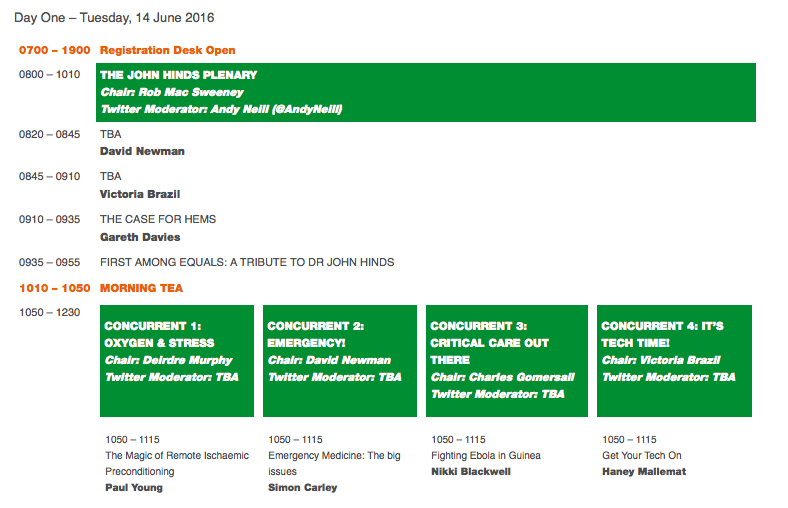Click 'Twitter Moderator: TBA' in Concurrent 3 box
Image resolution: width=788 pixels, height=508 pixels.
pyautogui.click(x=498, y=394)
